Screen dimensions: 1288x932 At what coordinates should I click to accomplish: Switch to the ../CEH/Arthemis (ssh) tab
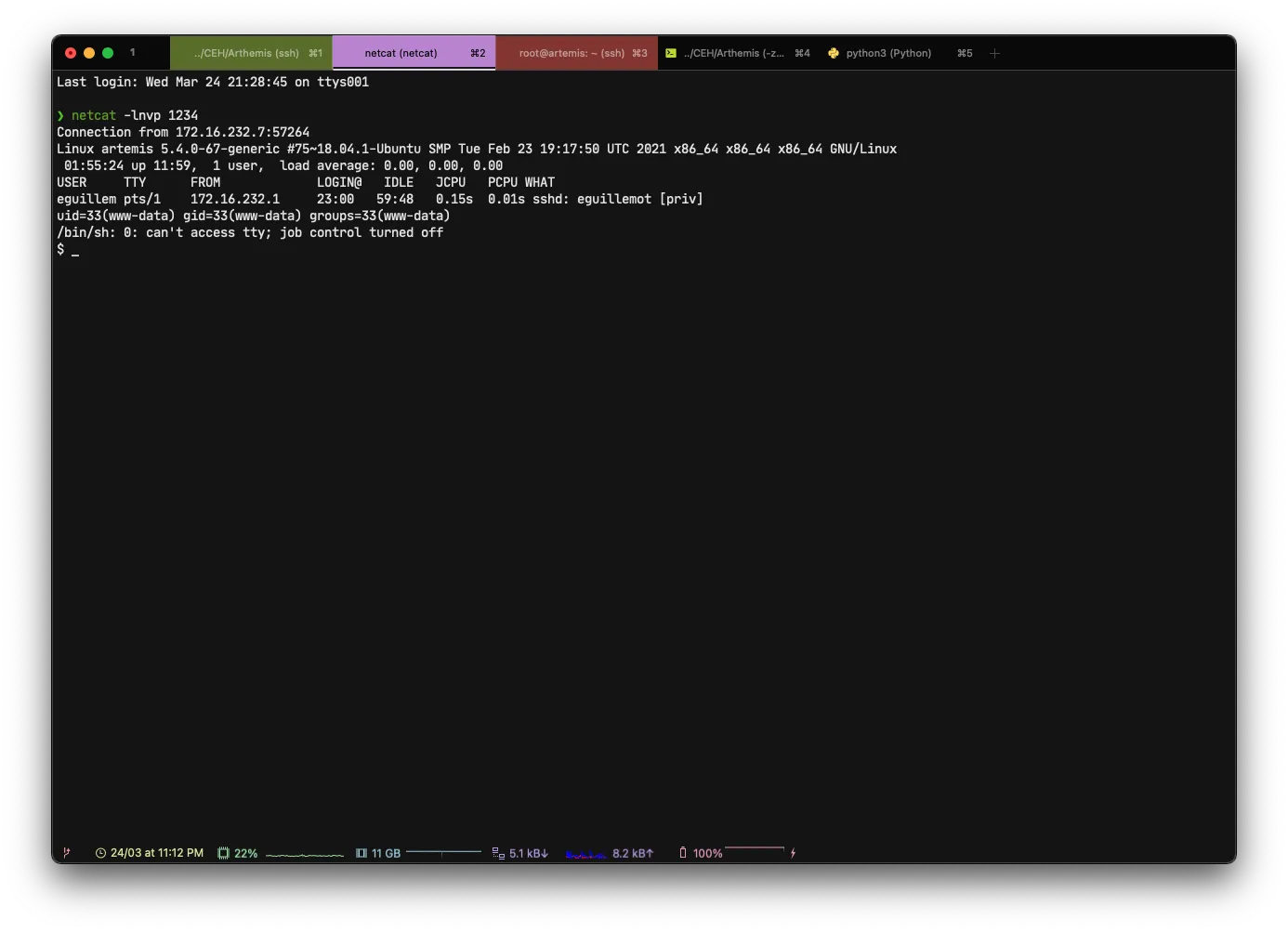pos(251,53)
